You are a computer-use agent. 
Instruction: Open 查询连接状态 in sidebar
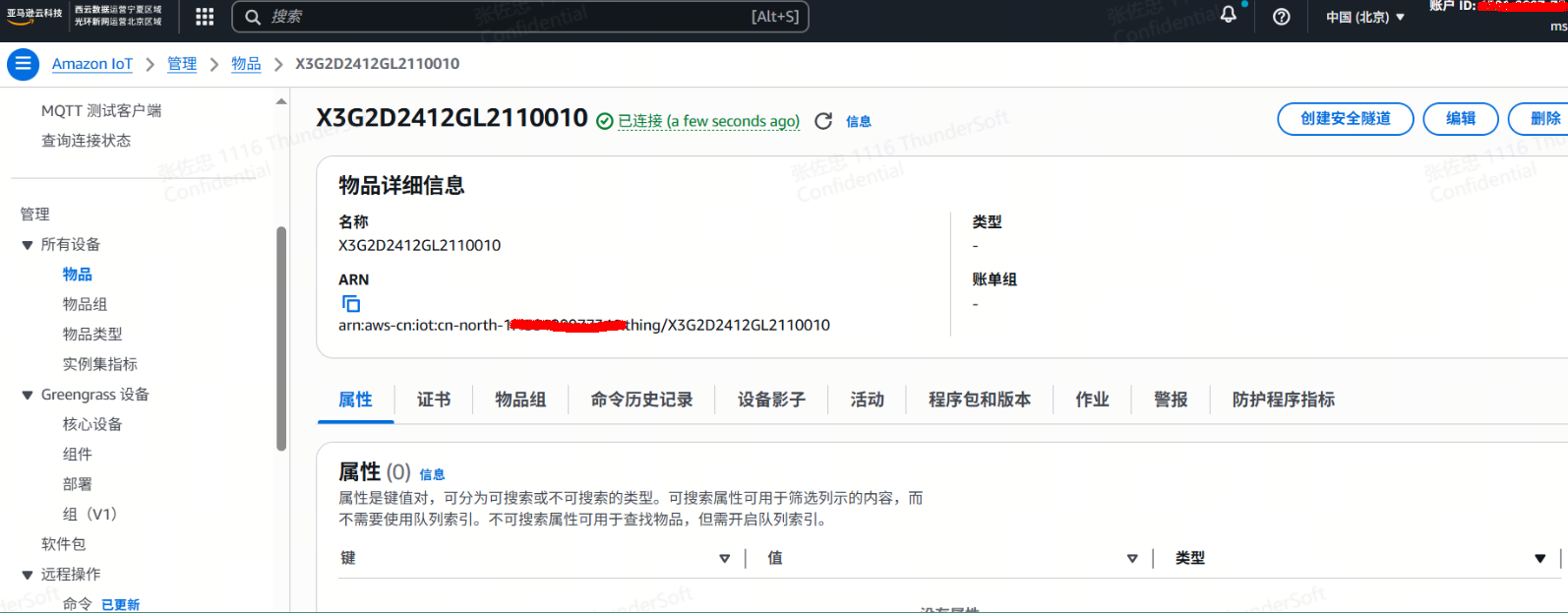(86, 141)
